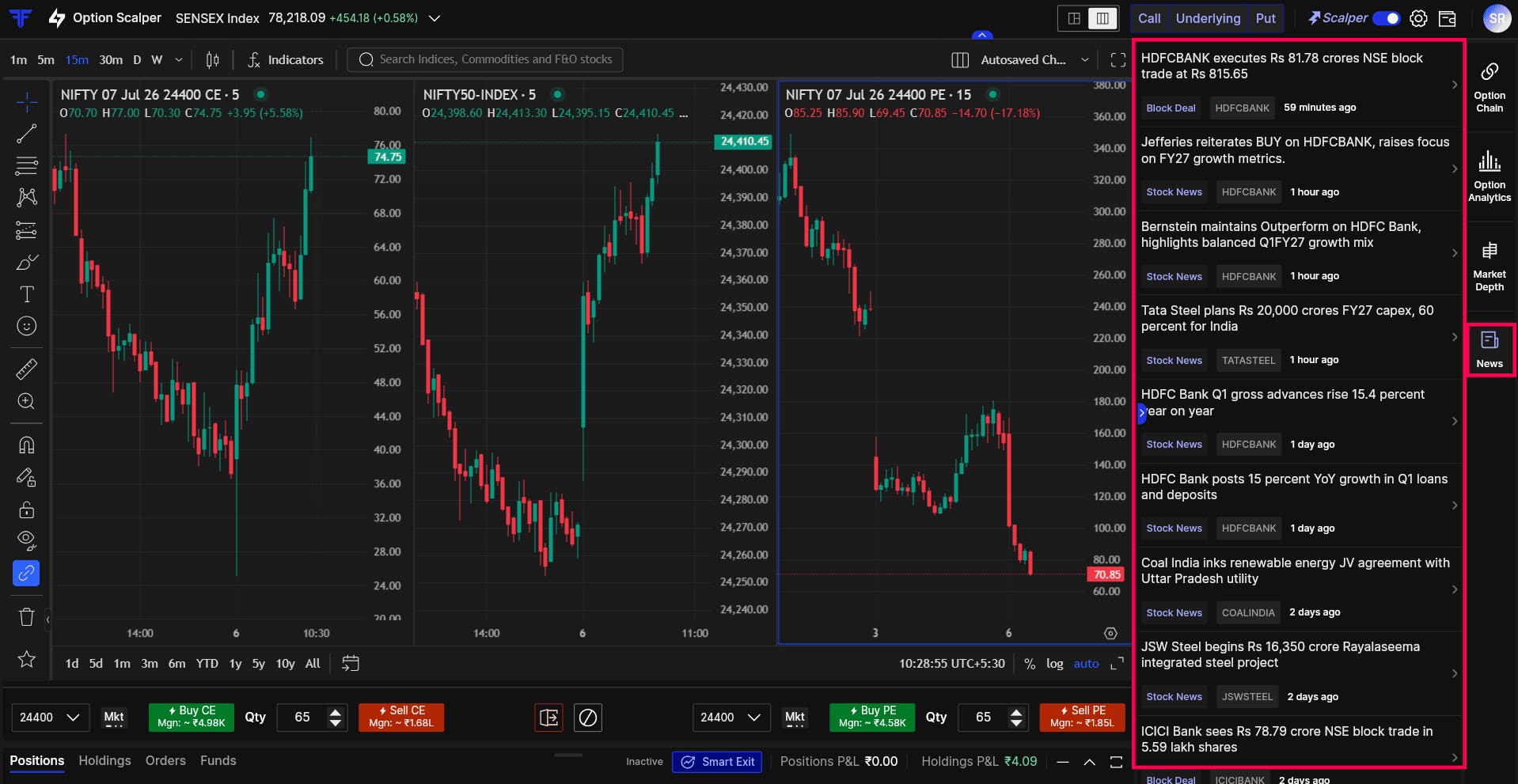Open the chart layout selector icon
Image resolution: width=1518 pixels, height=784 pixels.
click(960, 60)
